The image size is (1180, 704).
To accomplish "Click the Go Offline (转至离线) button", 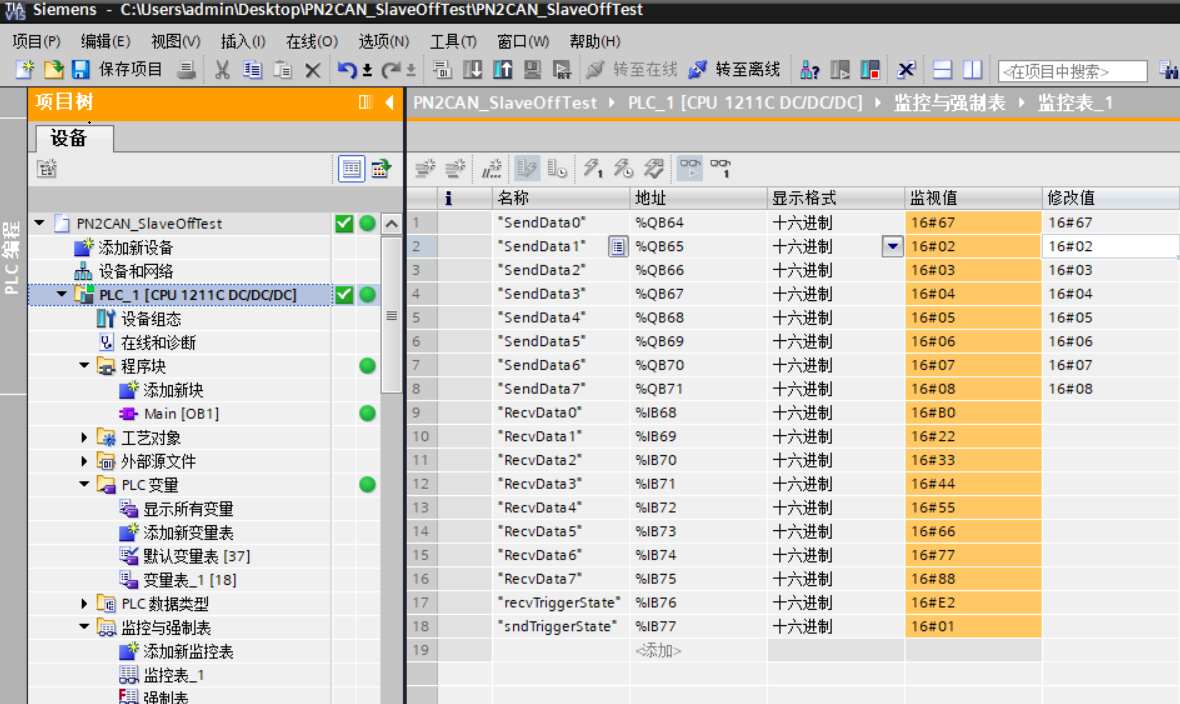I will click(x=735, y=70).
